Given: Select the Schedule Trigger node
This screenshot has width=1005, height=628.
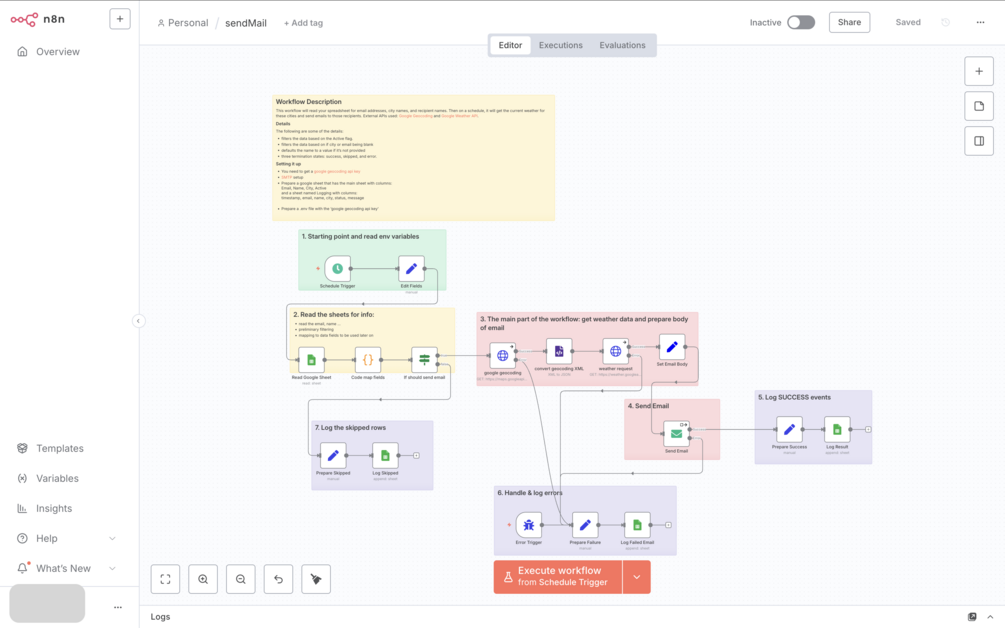Looking at the screenshot, I should [337, 269].
